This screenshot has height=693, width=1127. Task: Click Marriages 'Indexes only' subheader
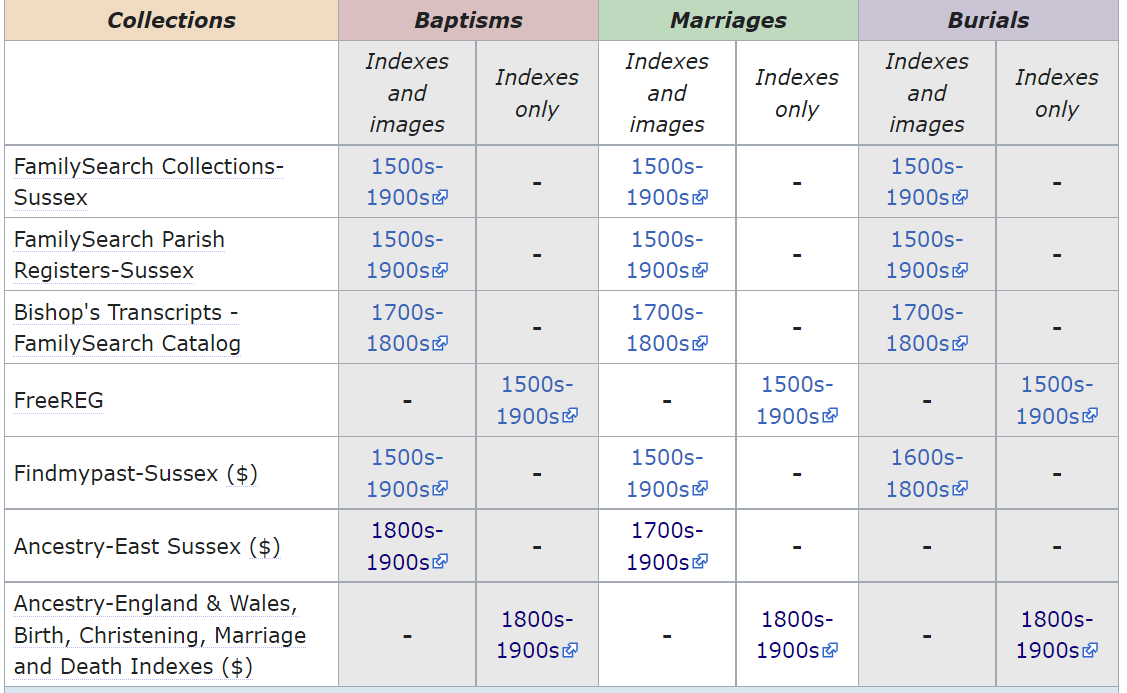pyautogui.click(x=797, y=93)
